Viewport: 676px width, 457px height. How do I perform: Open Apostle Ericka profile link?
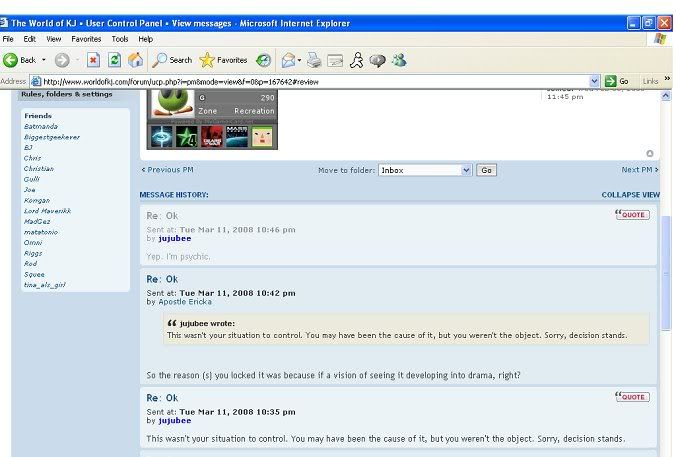(x=185, y=302)
